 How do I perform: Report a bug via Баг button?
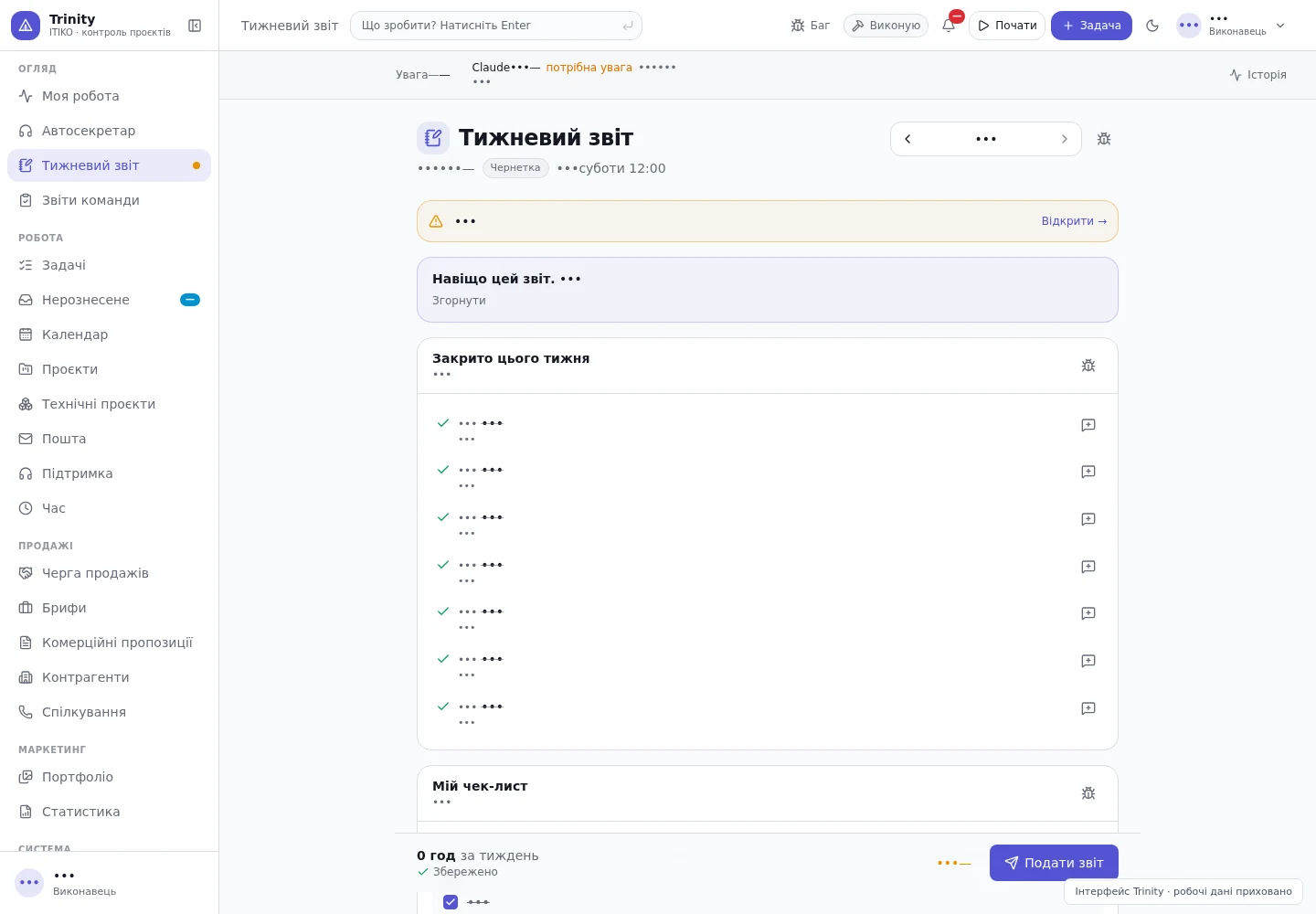(x=811, y=26)
